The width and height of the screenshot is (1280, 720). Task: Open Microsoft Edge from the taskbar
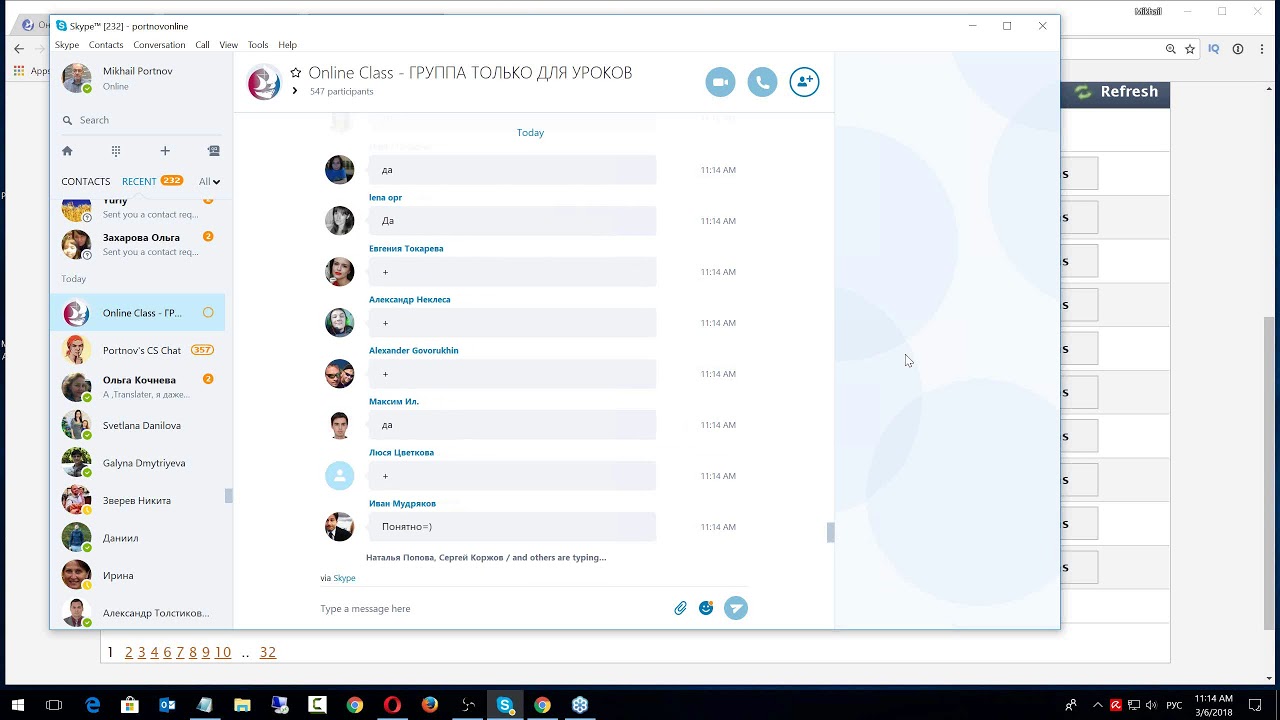pyautogui.click(x=92, y=705)
